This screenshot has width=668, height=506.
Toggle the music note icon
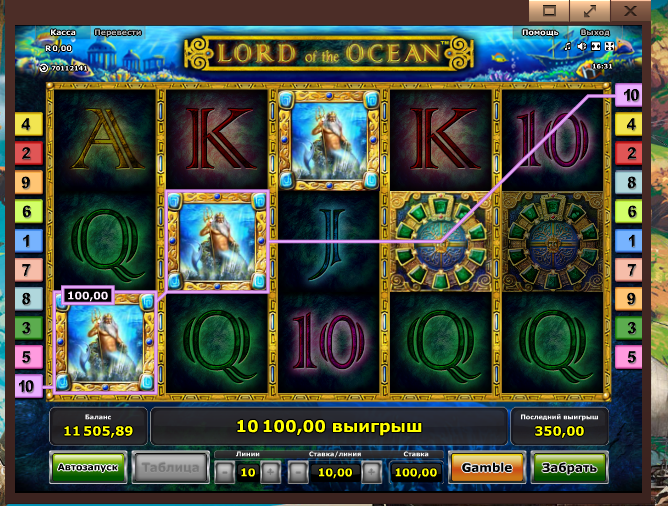point(567,46)
